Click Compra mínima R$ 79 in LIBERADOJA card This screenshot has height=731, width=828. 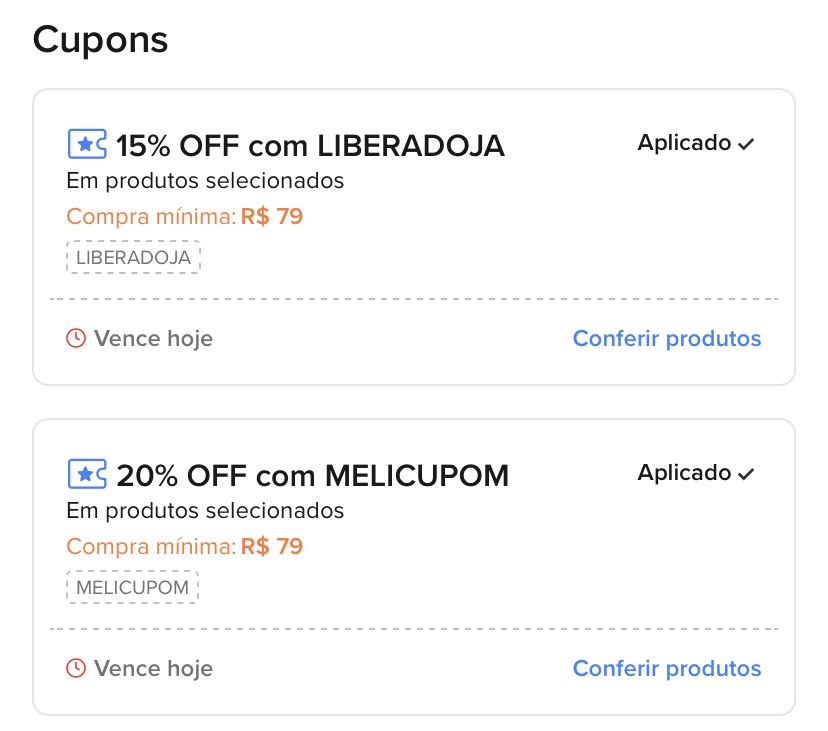(184, 216)
